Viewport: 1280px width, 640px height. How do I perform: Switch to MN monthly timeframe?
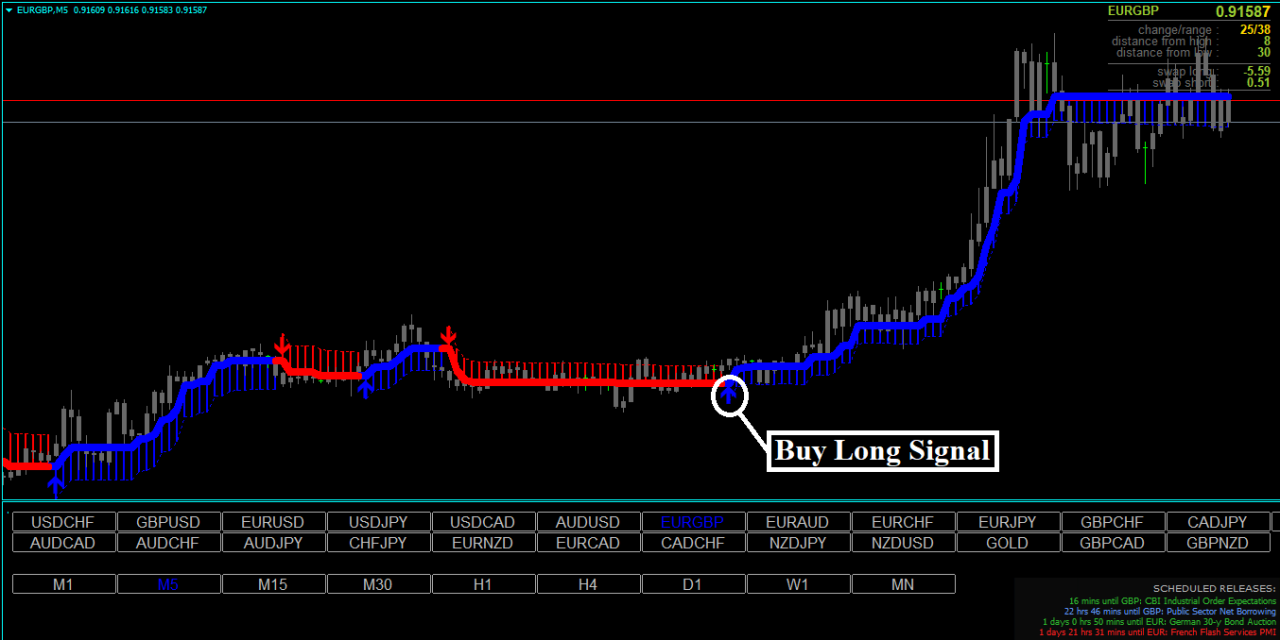click(904, 584)
